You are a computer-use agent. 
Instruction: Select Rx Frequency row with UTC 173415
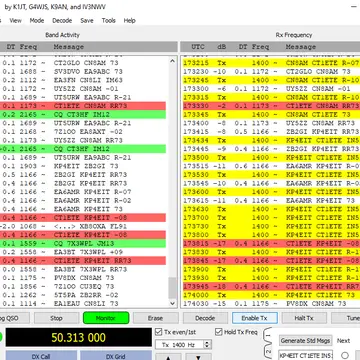(271, 132)
